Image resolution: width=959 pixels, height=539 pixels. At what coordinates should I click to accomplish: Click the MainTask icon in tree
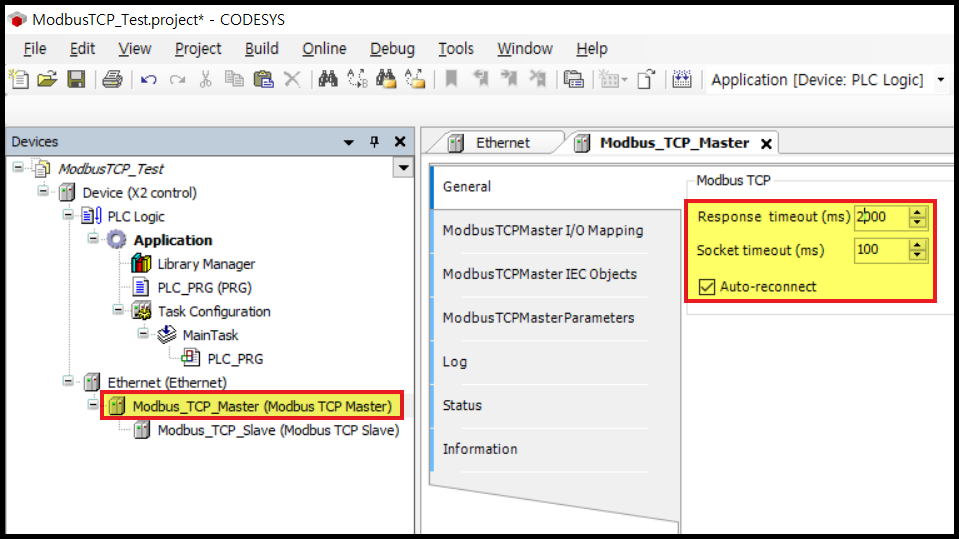(166, 335)
